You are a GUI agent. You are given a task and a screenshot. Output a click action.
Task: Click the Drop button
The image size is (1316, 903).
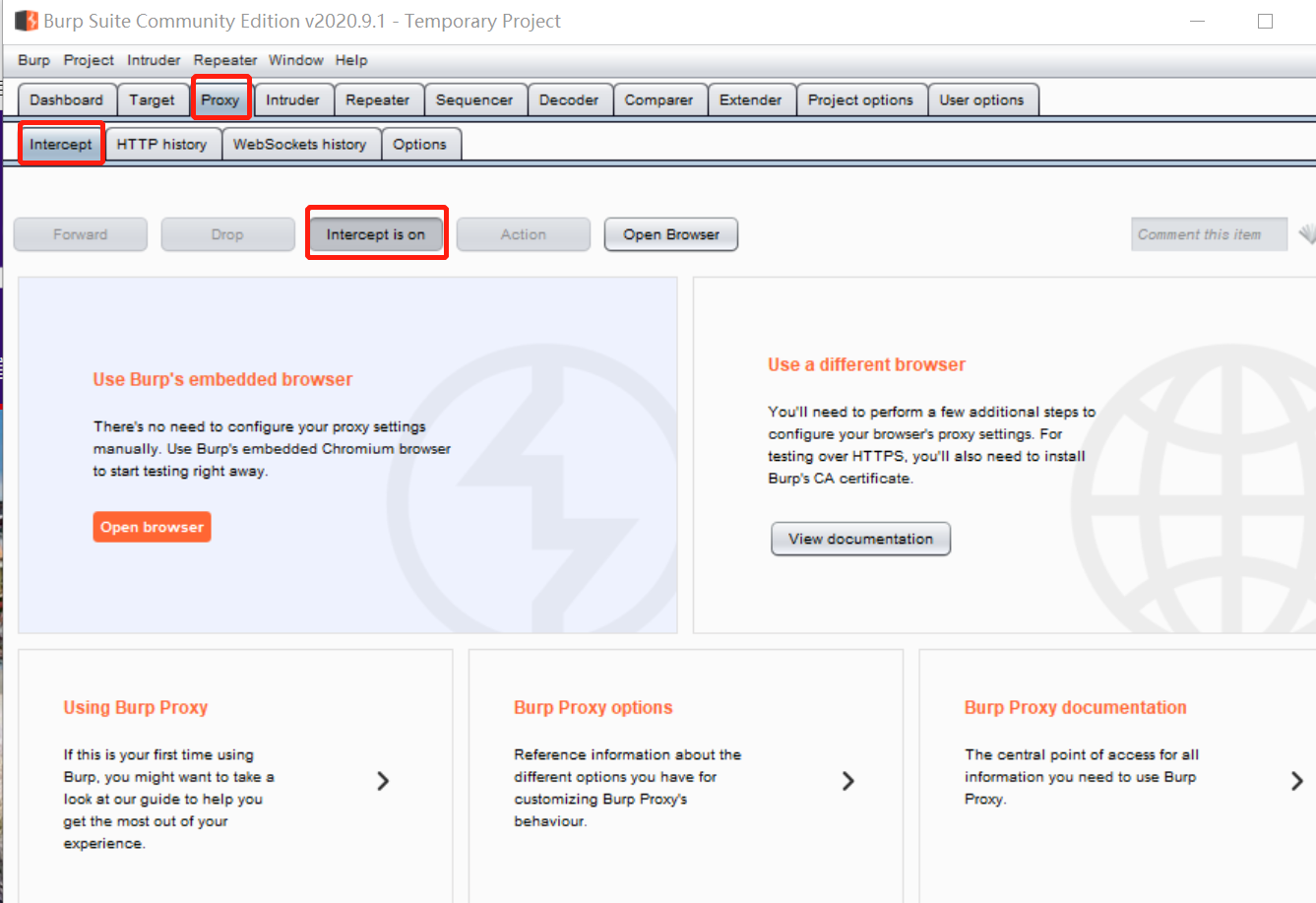point(227,234)
